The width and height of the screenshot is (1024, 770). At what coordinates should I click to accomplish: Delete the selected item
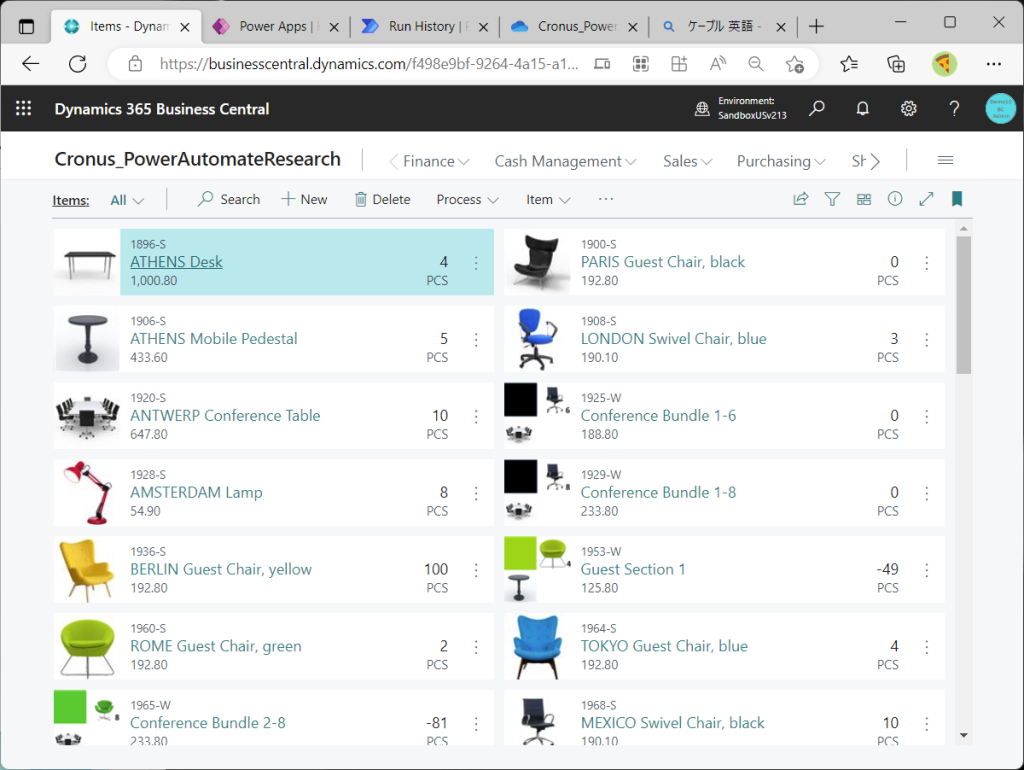pos(383,199)
